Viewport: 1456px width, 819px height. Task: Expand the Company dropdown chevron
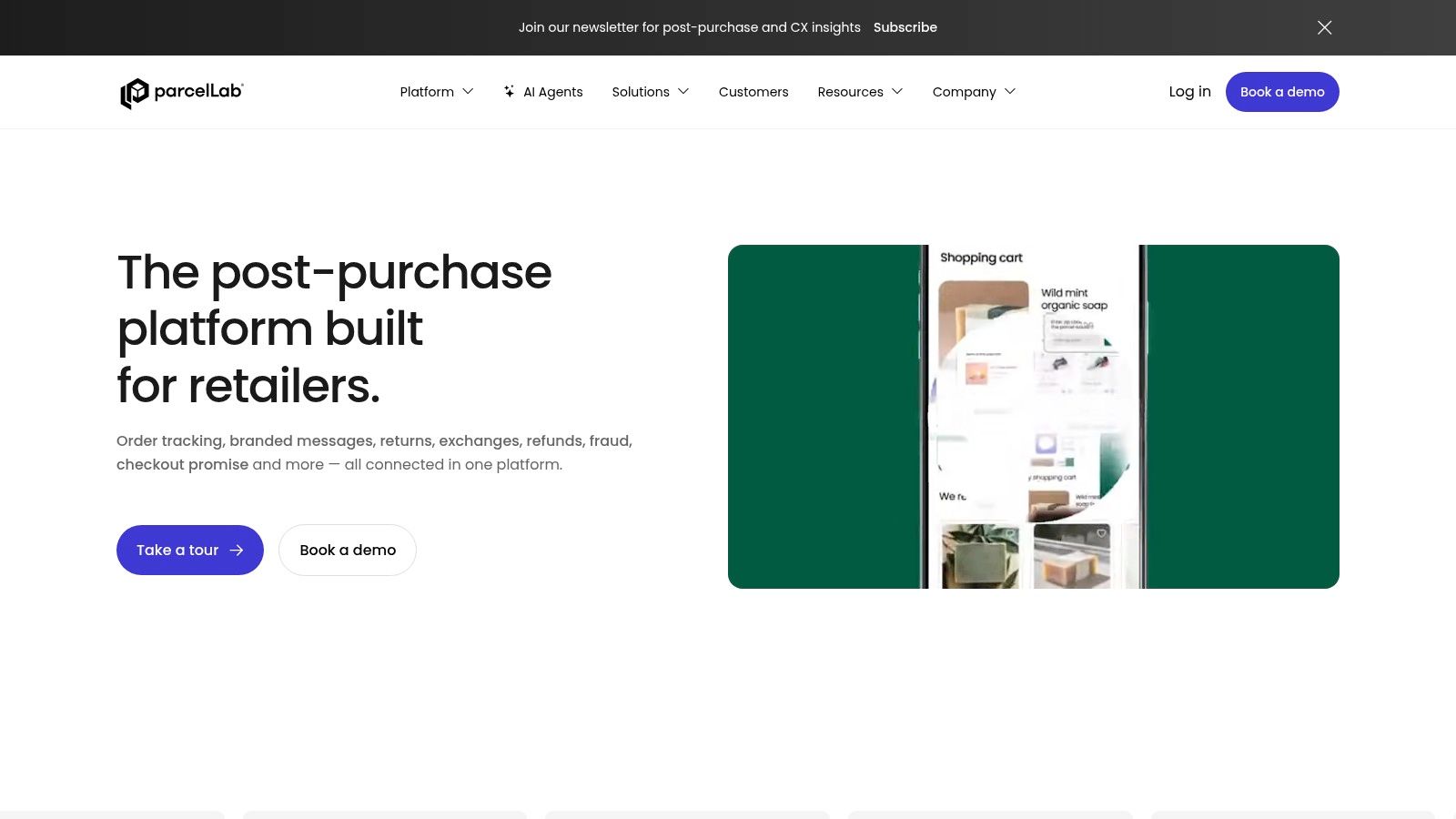coord(1010,91)
